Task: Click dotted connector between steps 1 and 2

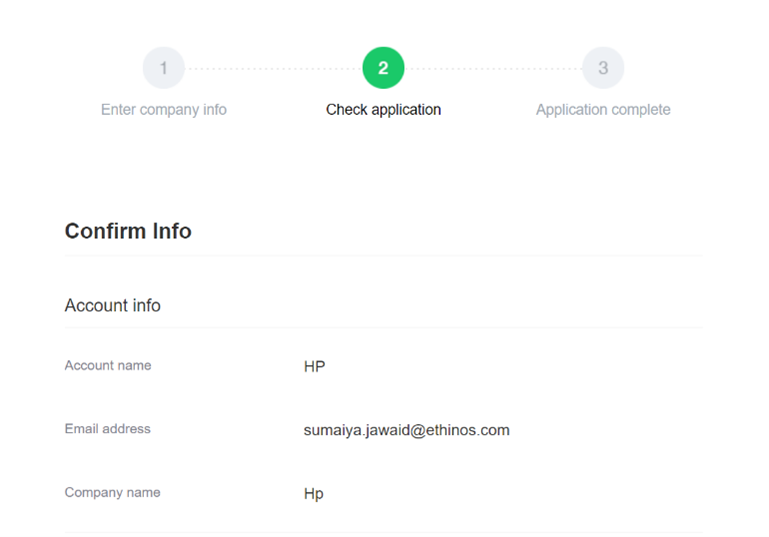Action: click(x=273, y=69)
